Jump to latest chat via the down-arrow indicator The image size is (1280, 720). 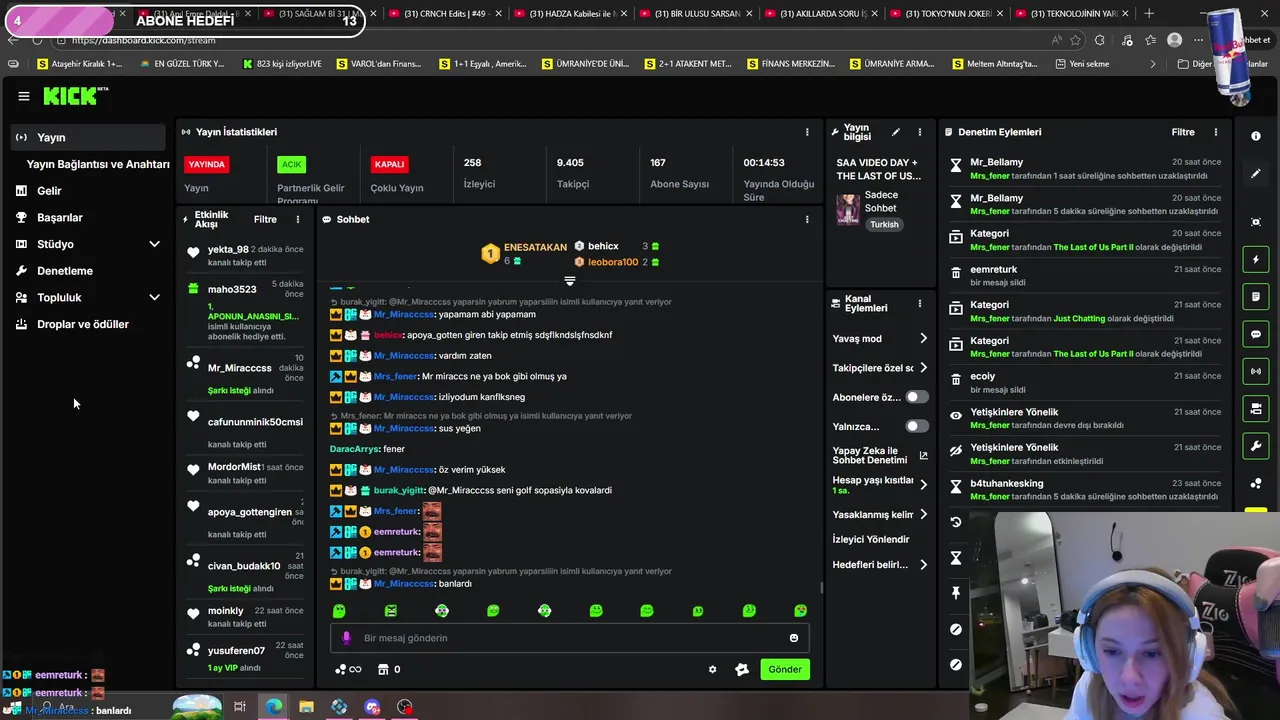[x=570, y=281]
